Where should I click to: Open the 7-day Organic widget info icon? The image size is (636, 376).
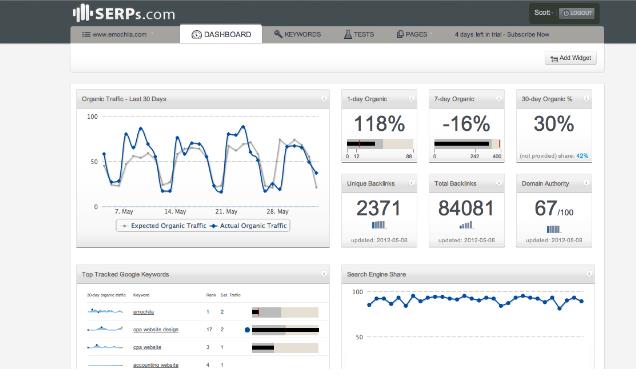coord(499,99)
